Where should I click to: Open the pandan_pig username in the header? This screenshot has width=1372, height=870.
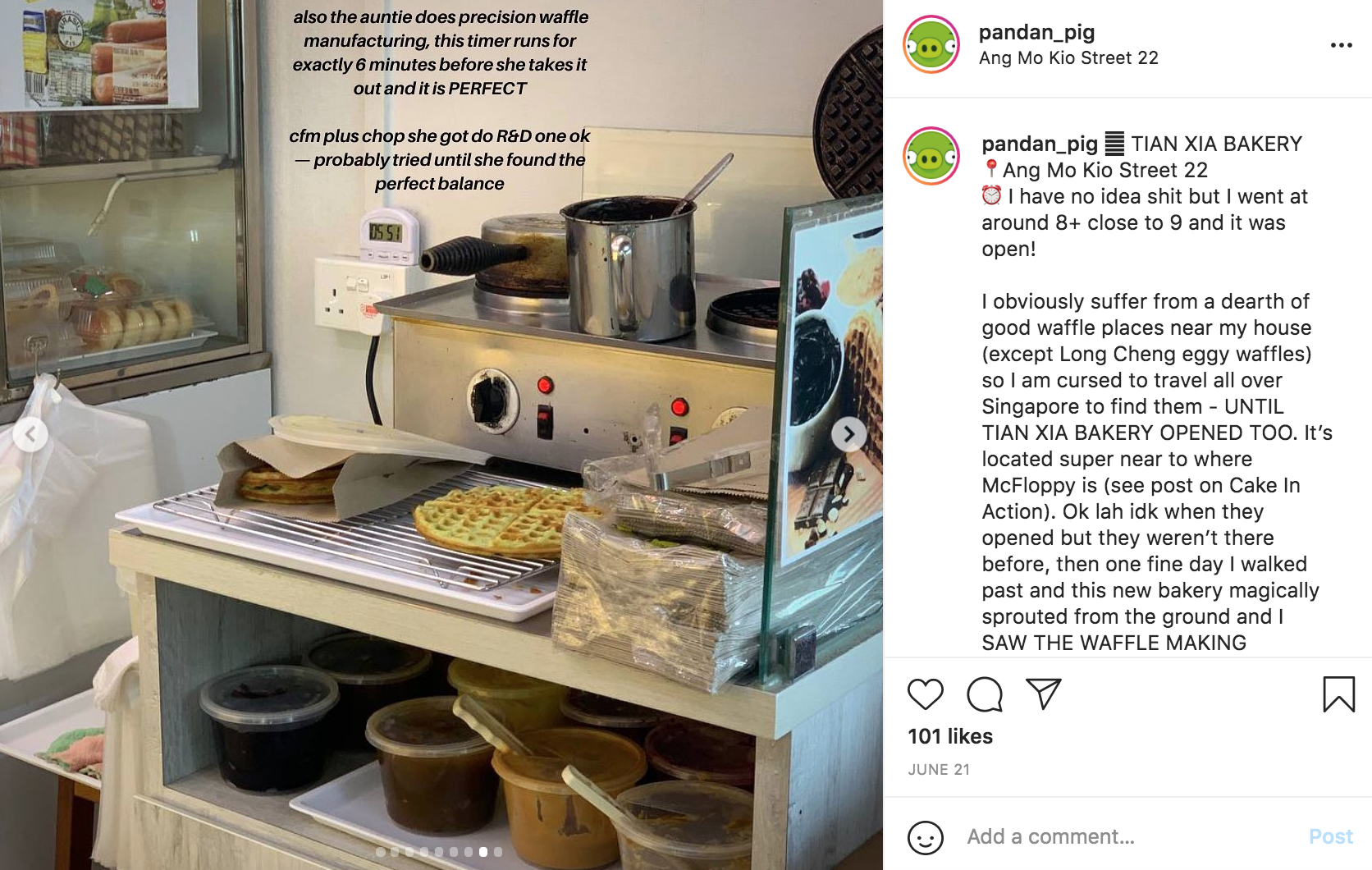coord(1036,32)
